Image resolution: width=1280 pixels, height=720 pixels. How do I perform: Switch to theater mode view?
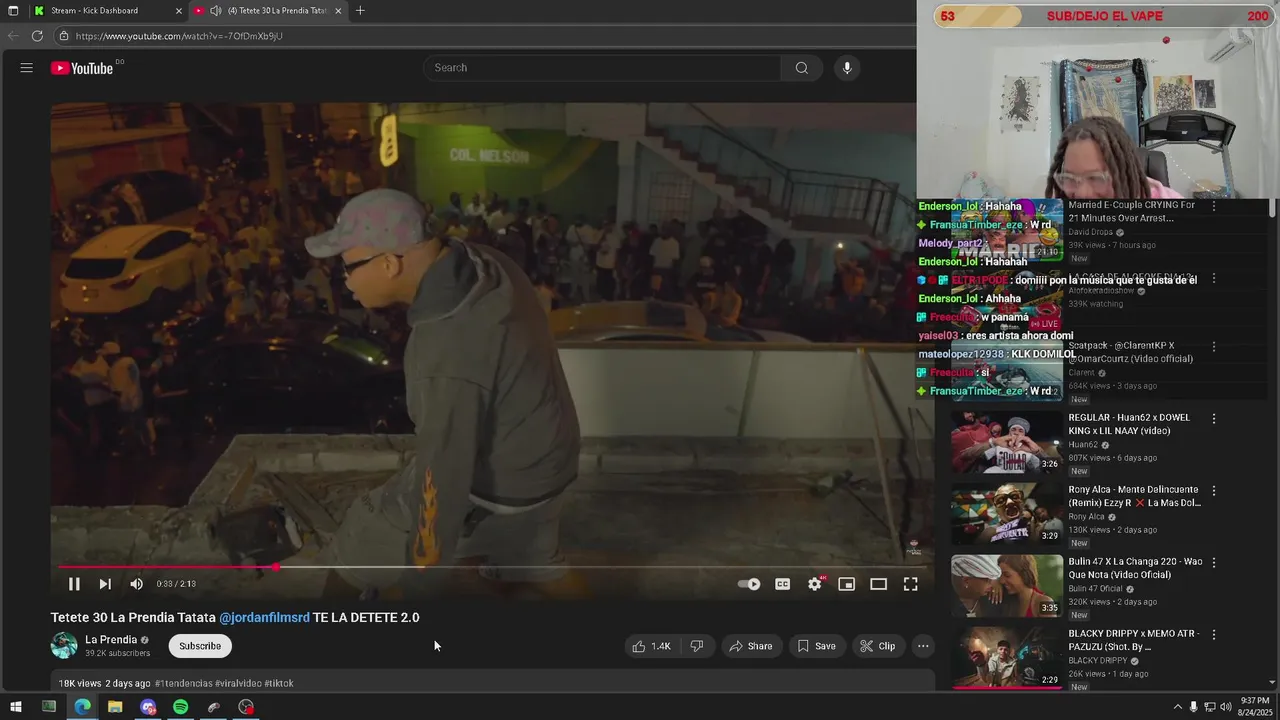click(x=879, y=584)
